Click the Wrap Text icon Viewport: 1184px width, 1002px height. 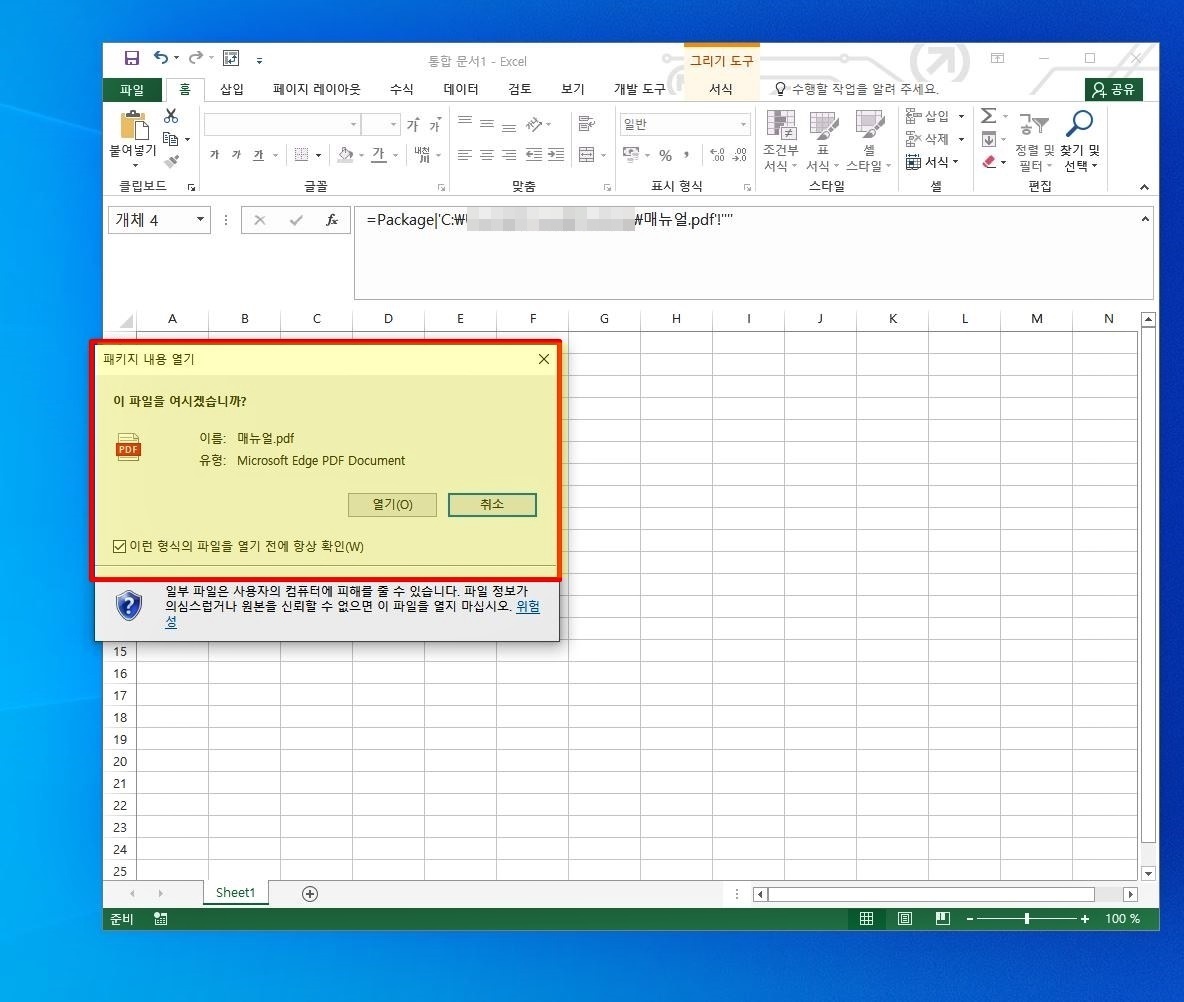(x=586, y=123)
